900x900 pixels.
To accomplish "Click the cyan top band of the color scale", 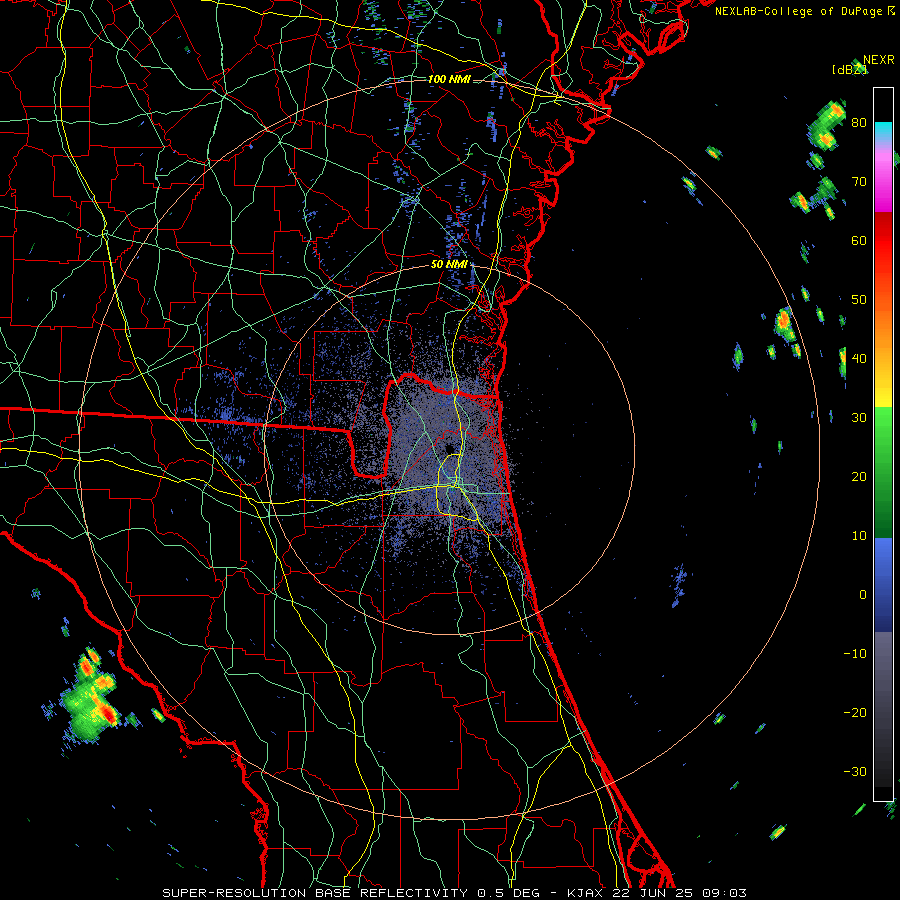I will [883, 132].
